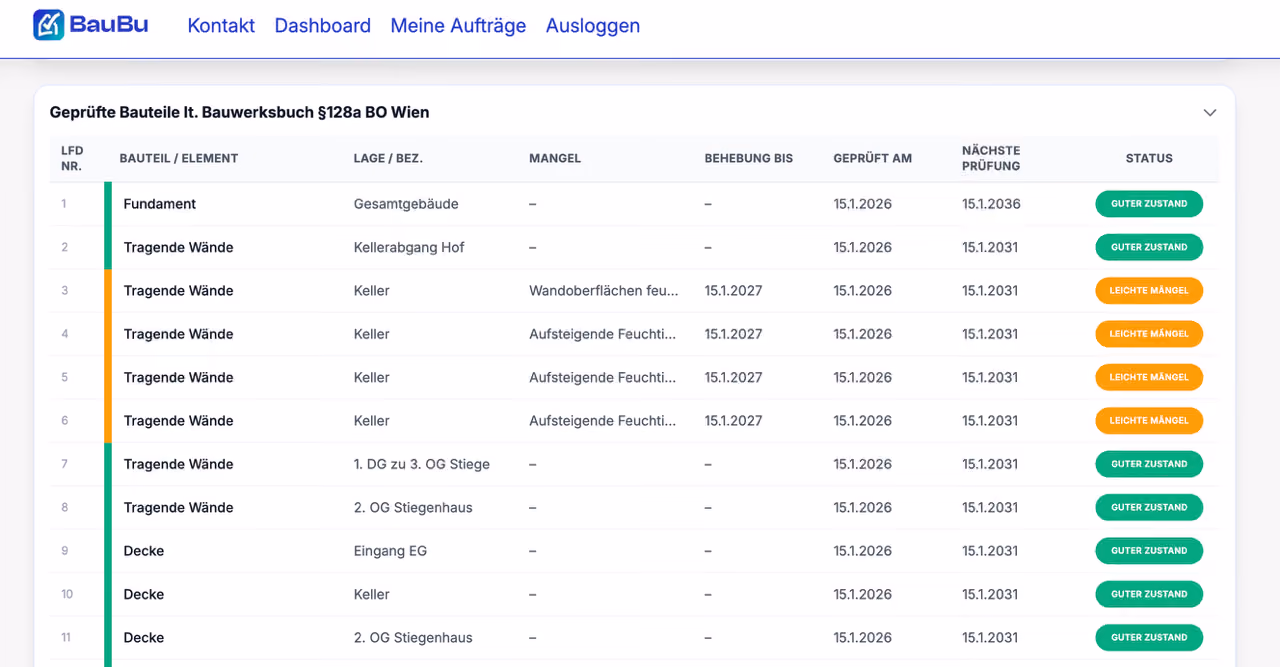The image size is (1280, 667).
Task: Click the LAGE / BEZ. column header
Action: (x=388, y=158)
